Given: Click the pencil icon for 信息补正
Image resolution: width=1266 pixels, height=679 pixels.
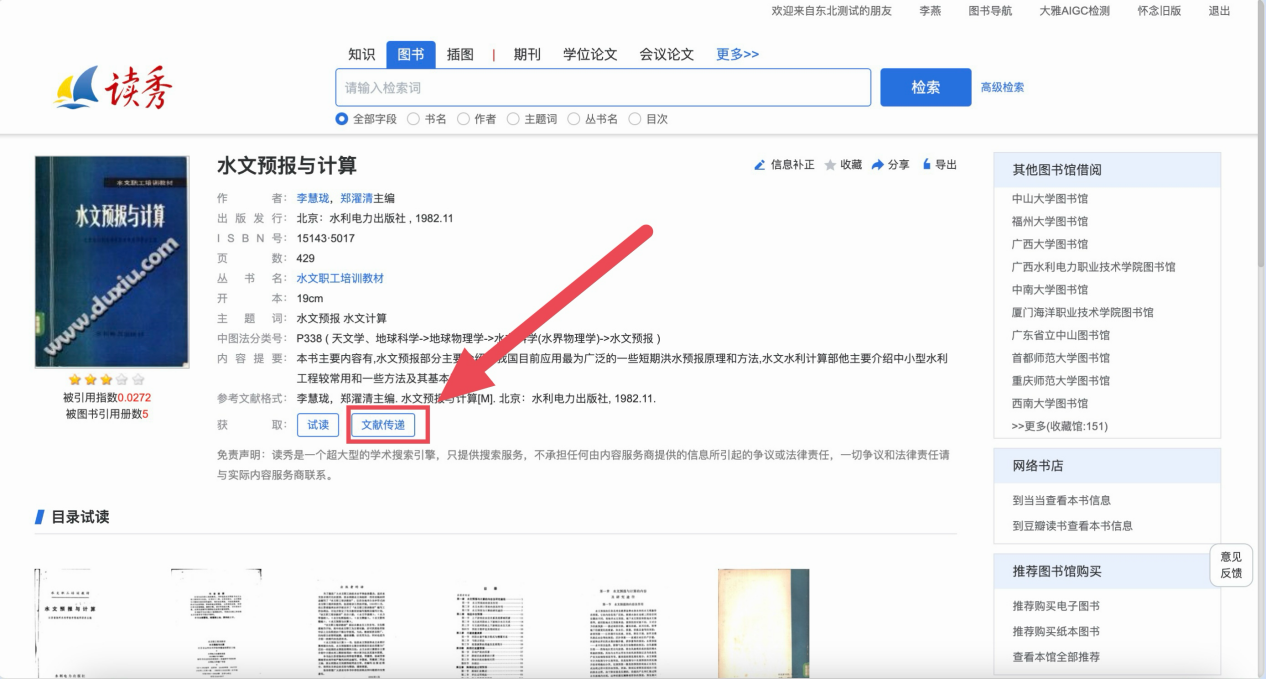Looking at the screenshot, I should (760, 165).
